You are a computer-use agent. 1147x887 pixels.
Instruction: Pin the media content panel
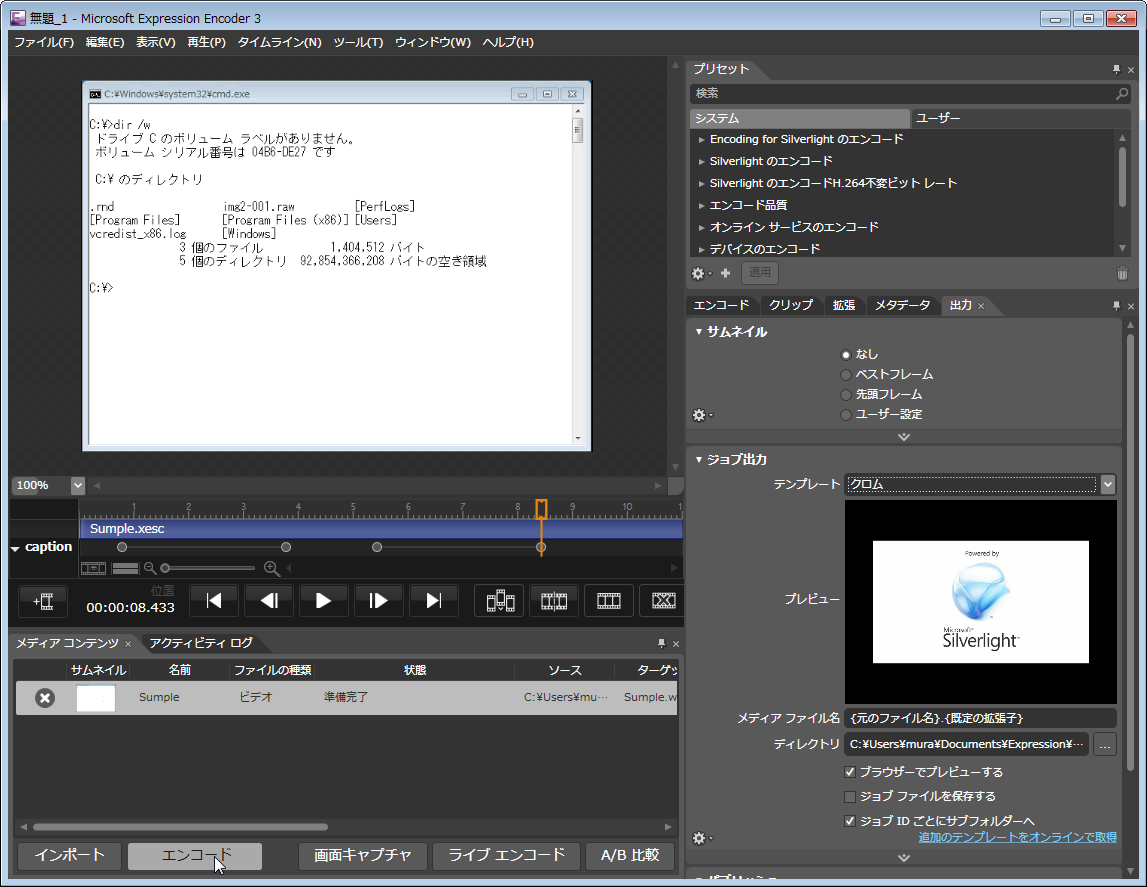[661, 643]
